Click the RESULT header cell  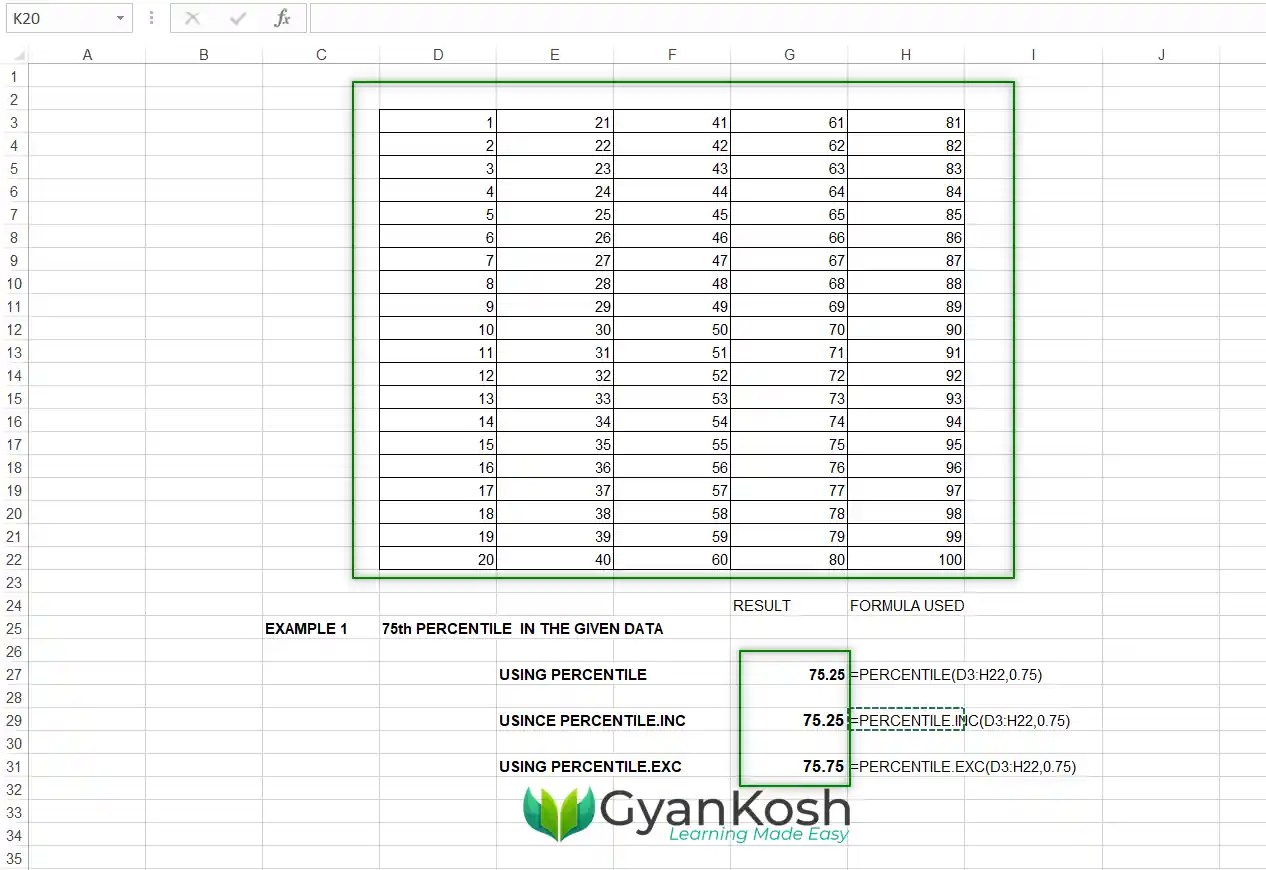[763, 606]
